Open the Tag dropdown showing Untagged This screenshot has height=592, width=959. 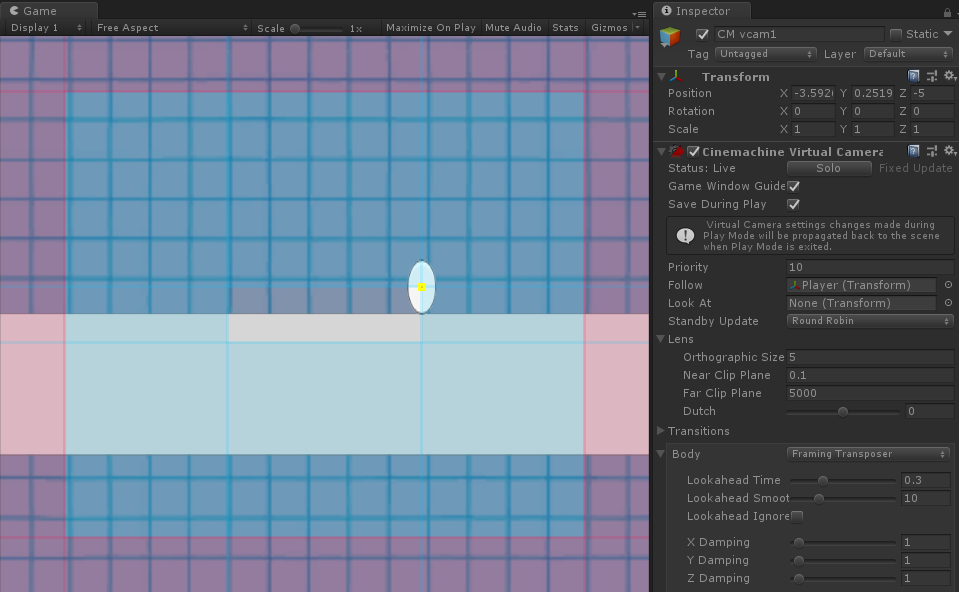(x=765, y=54)
